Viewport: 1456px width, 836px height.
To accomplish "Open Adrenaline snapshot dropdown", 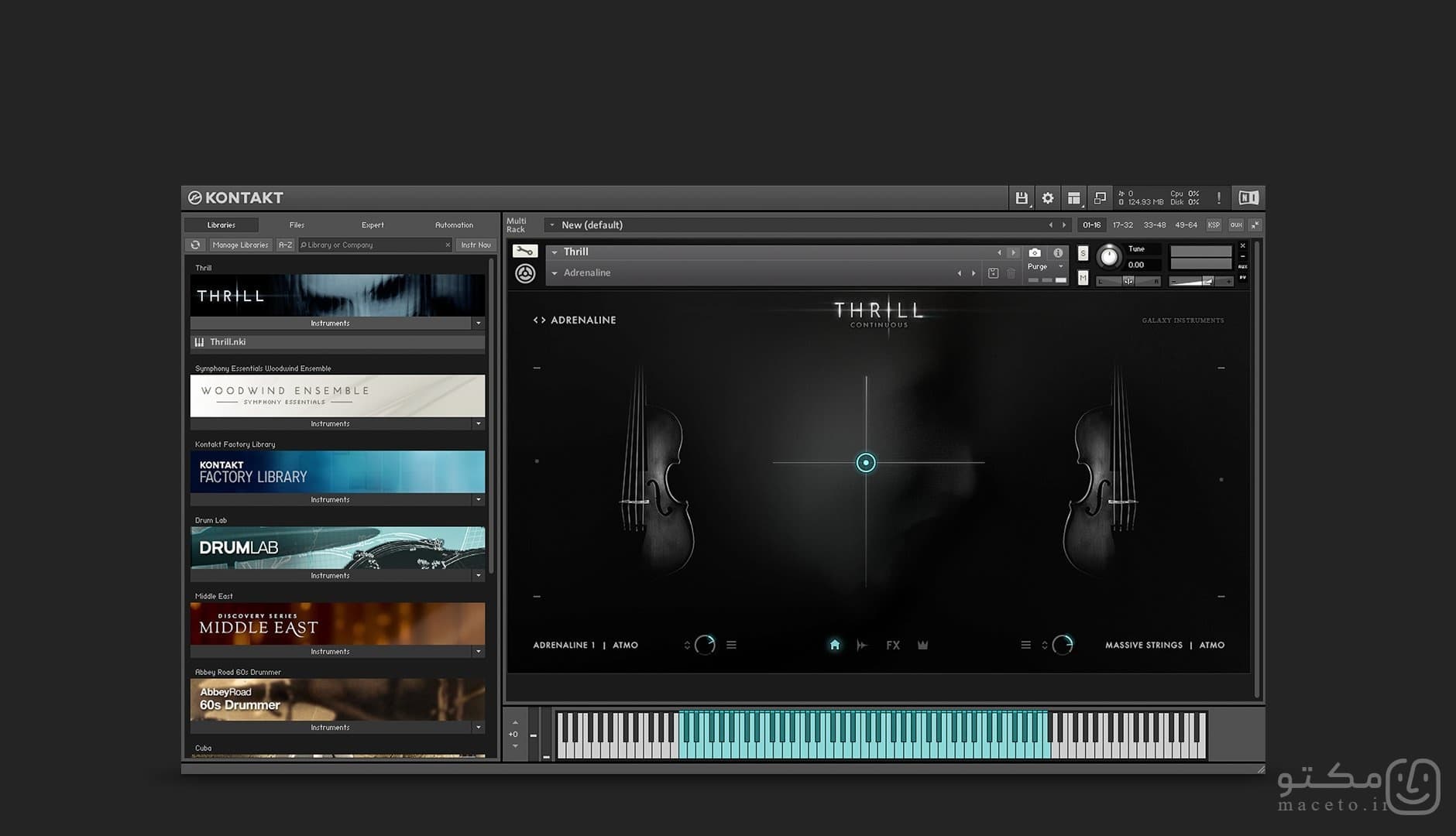I will coord(555,273).
